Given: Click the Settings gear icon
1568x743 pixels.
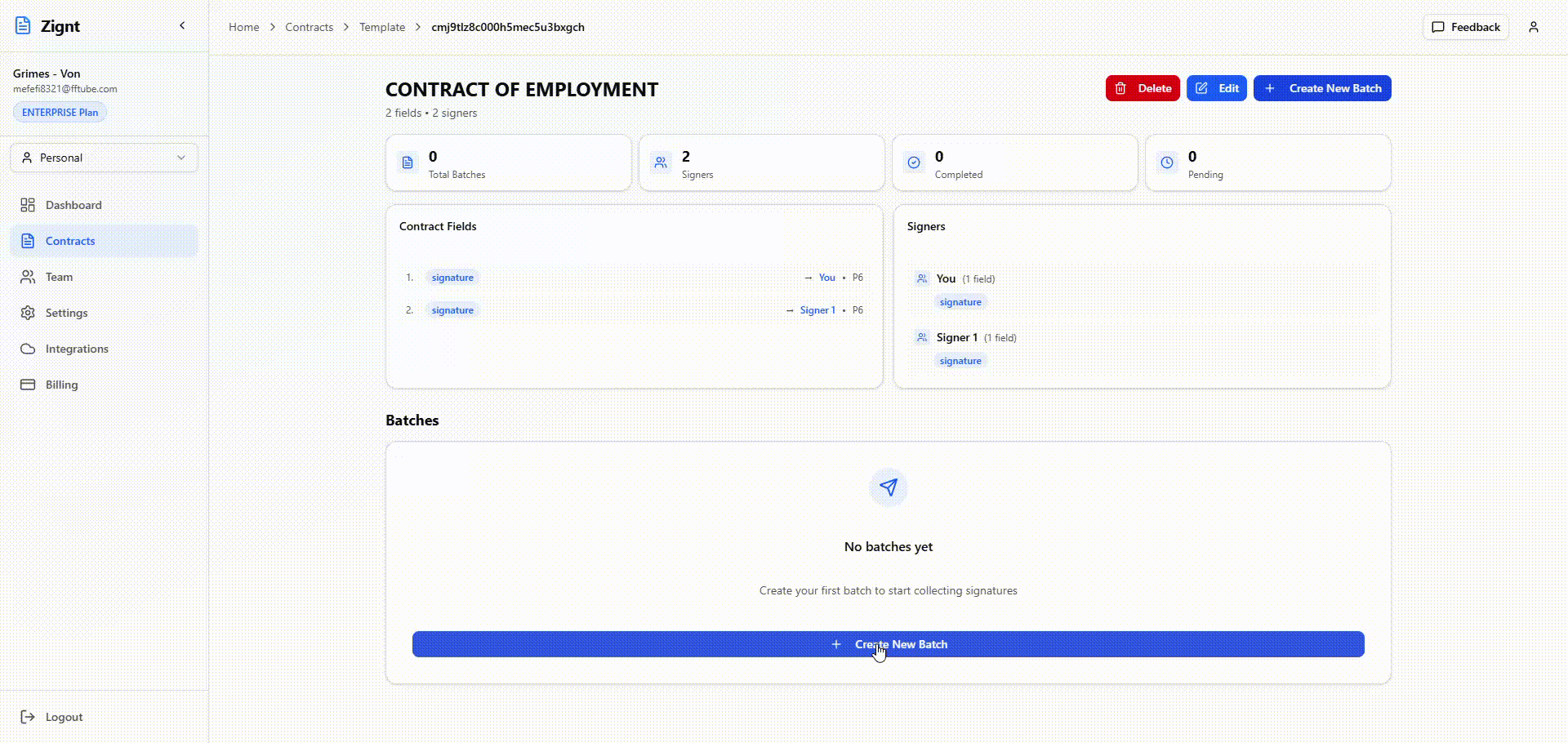Looking at the screenshot, I should [x=28, y=313].
